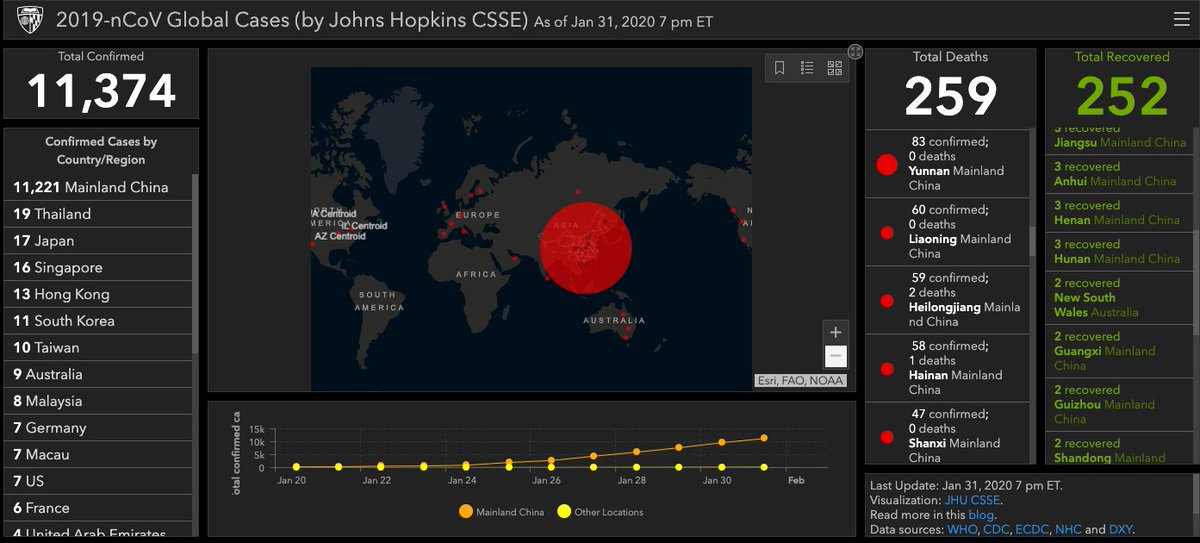Select the Guangxi 2 recovered entry

click(1119, 351)
